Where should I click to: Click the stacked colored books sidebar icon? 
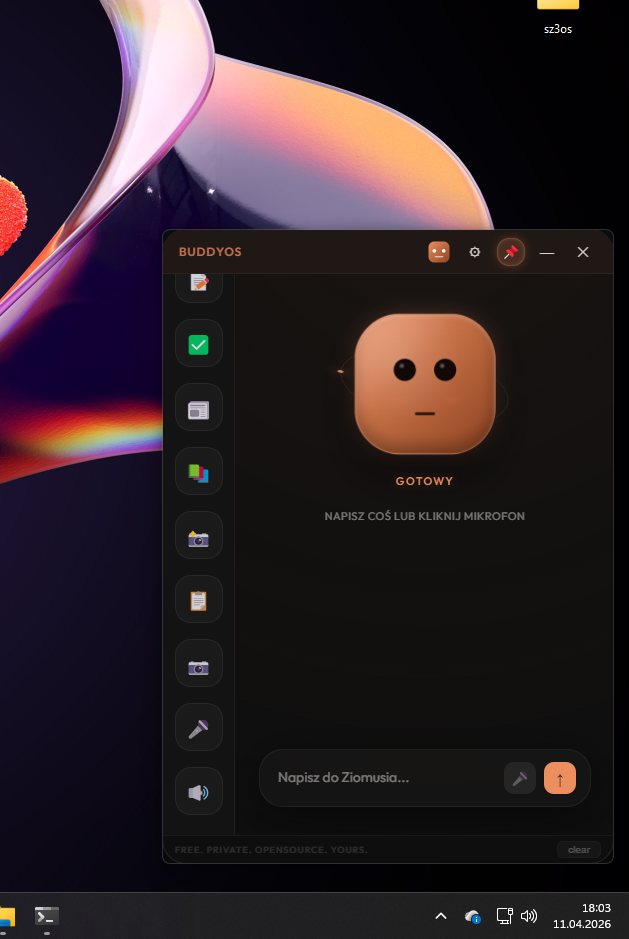pyautogui.click(x=198, y=472)
